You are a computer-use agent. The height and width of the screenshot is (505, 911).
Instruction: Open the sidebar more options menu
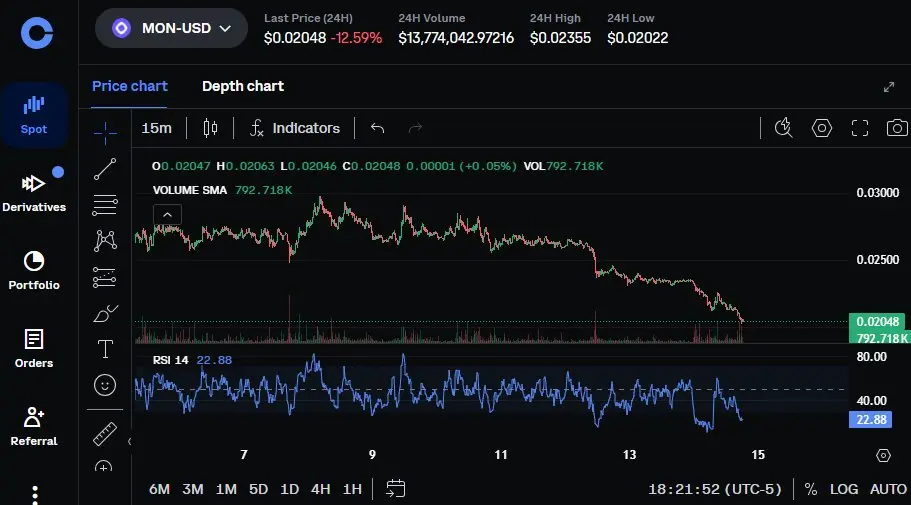click(35, 495)
